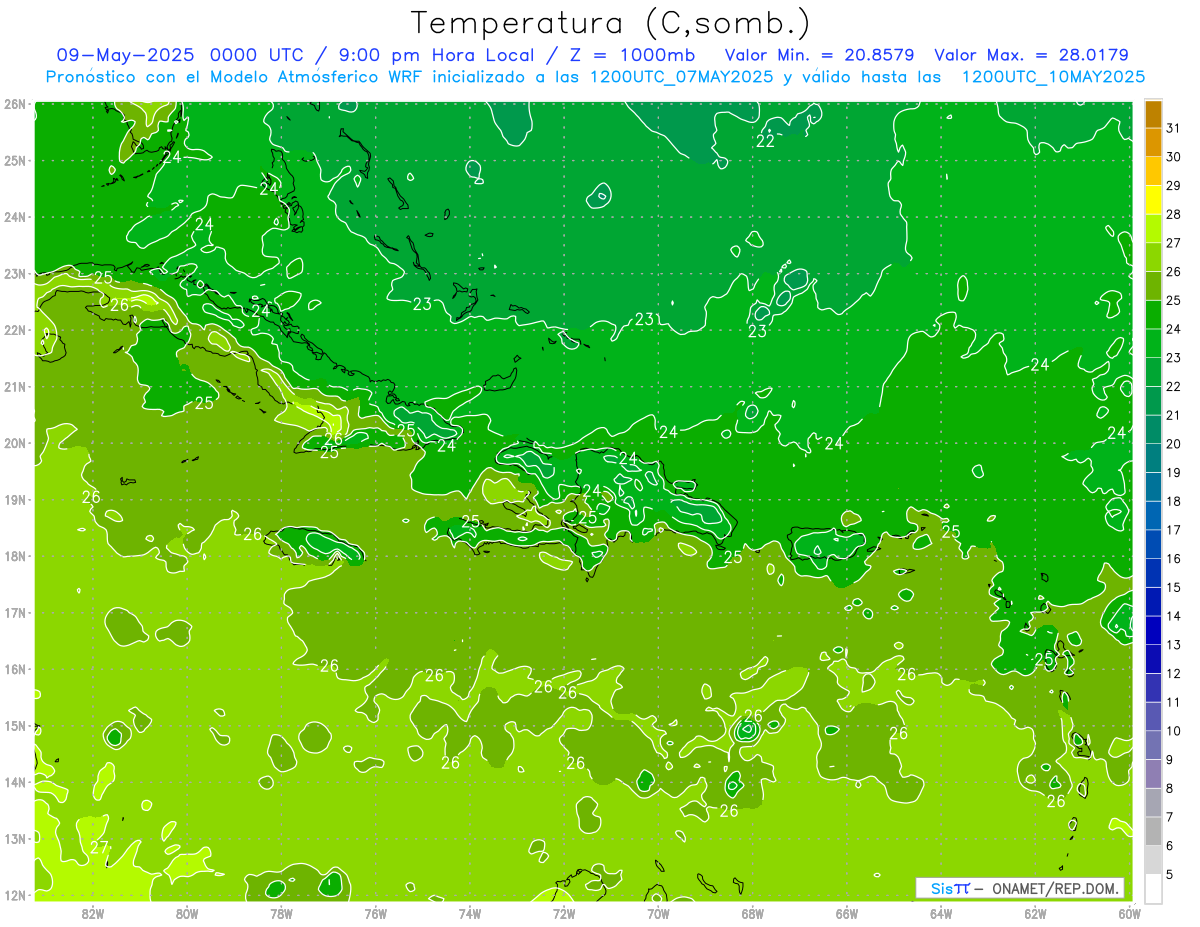The image size is (1200, 927).
Task: Click the legend scale value '30'
Action: tap(1173, 157)
